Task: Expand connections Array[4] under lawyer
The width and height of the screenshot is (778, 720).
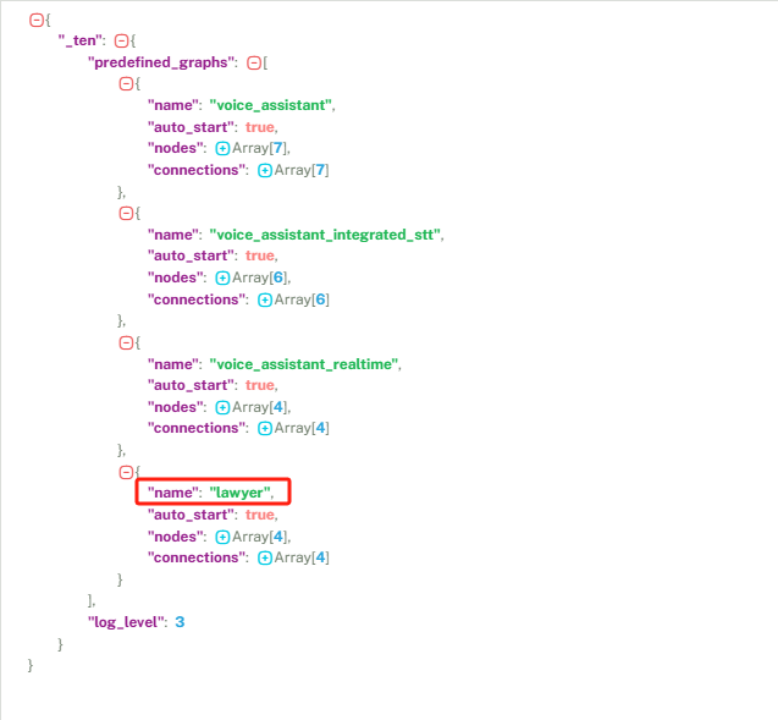Action: (x=265, y=558)
